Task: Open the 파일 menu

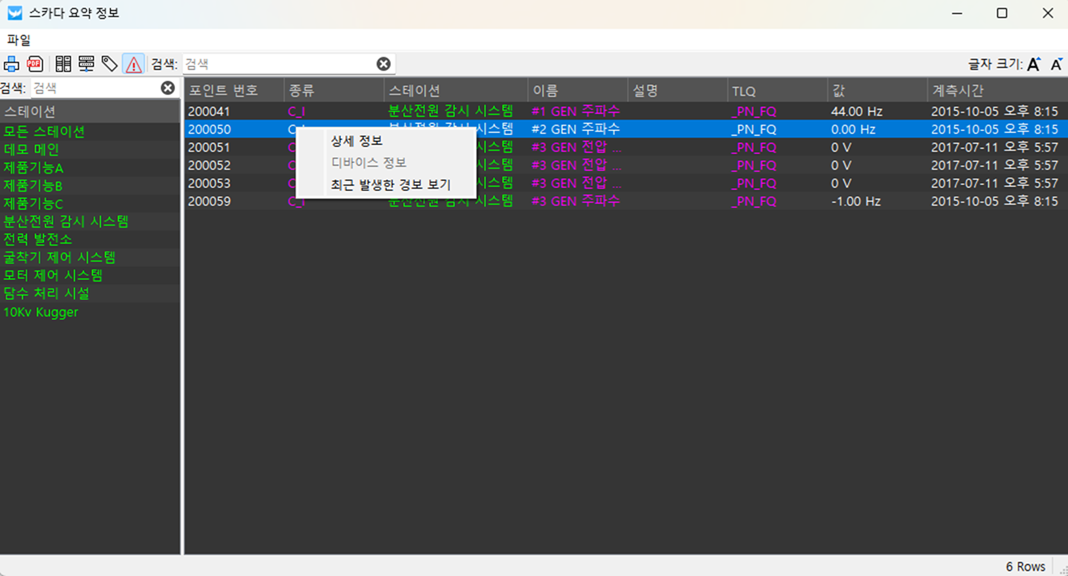Action: (19, 40)
